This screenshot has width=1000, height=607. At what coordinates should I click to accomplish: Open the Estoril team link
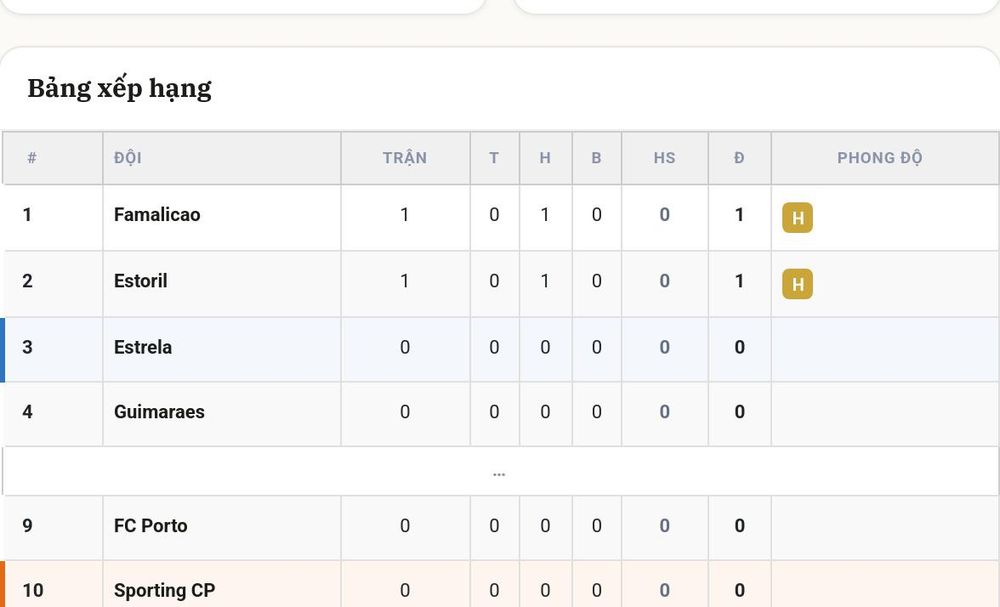[140, 281]
